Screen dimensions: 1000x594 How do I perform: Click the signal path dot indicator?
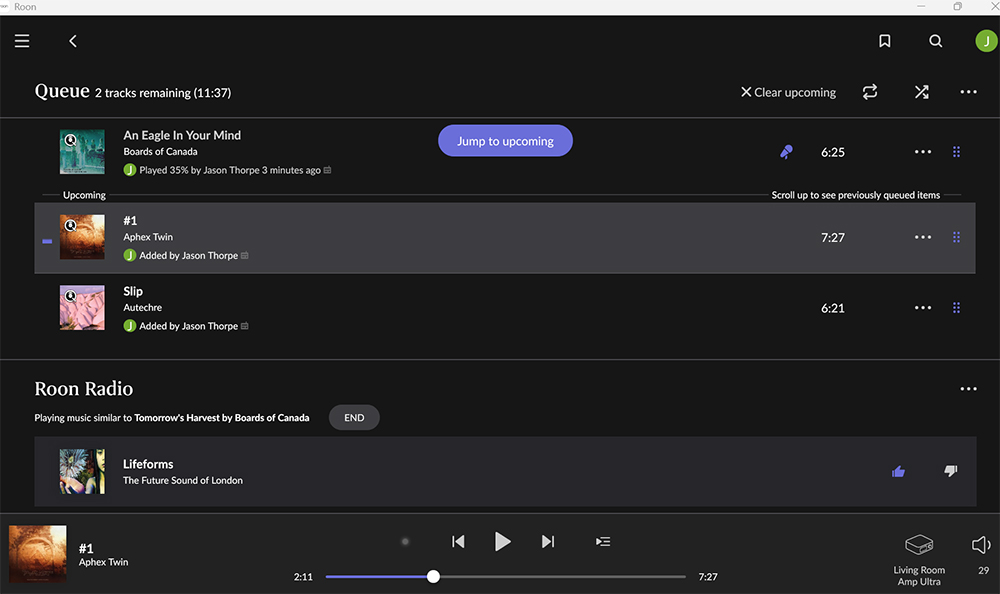405,542
